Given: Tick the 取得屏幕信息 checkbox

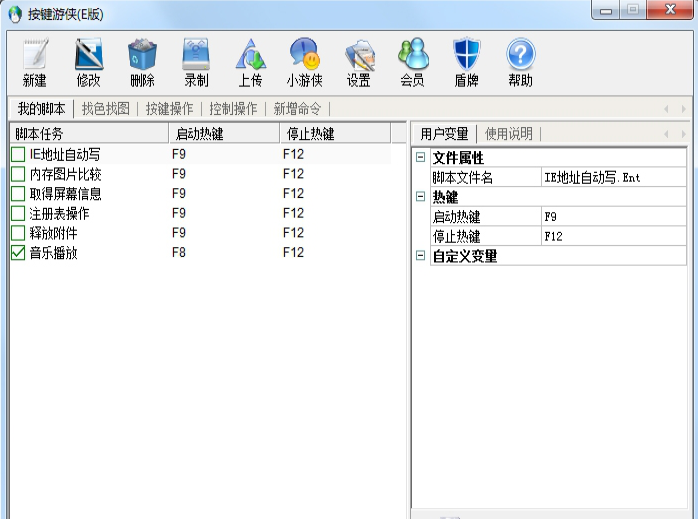Looking at the screenshot, I should point(18,194).
